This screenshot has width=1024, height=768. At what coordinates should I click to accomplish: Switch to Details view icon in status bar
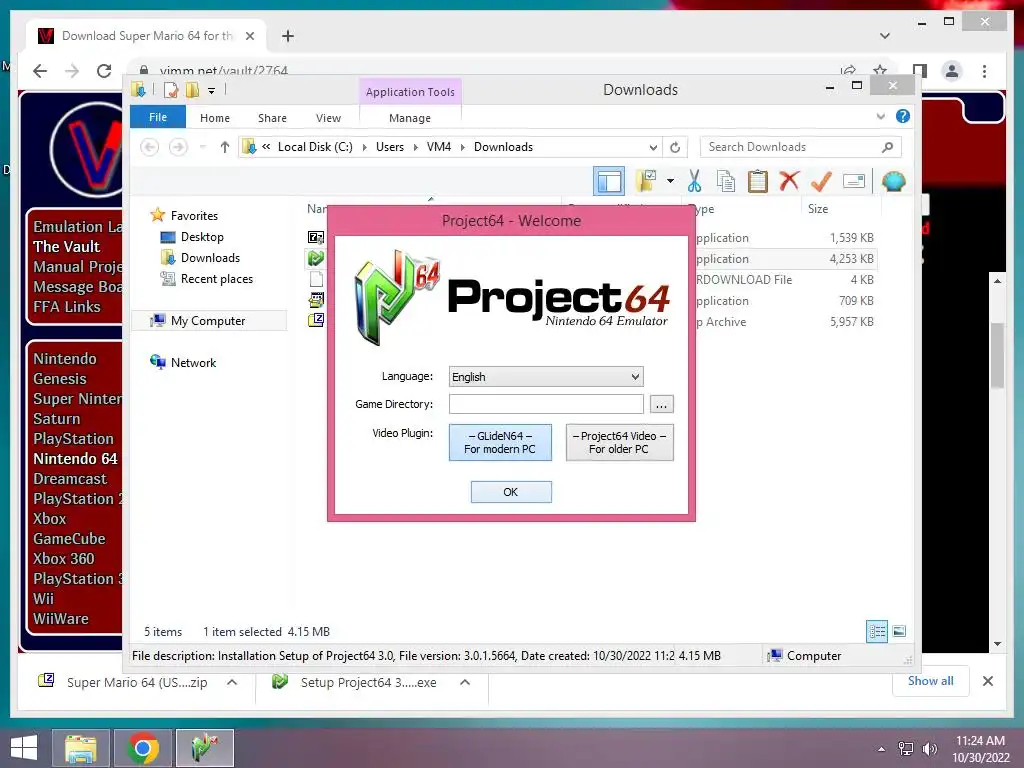[877, 631]
